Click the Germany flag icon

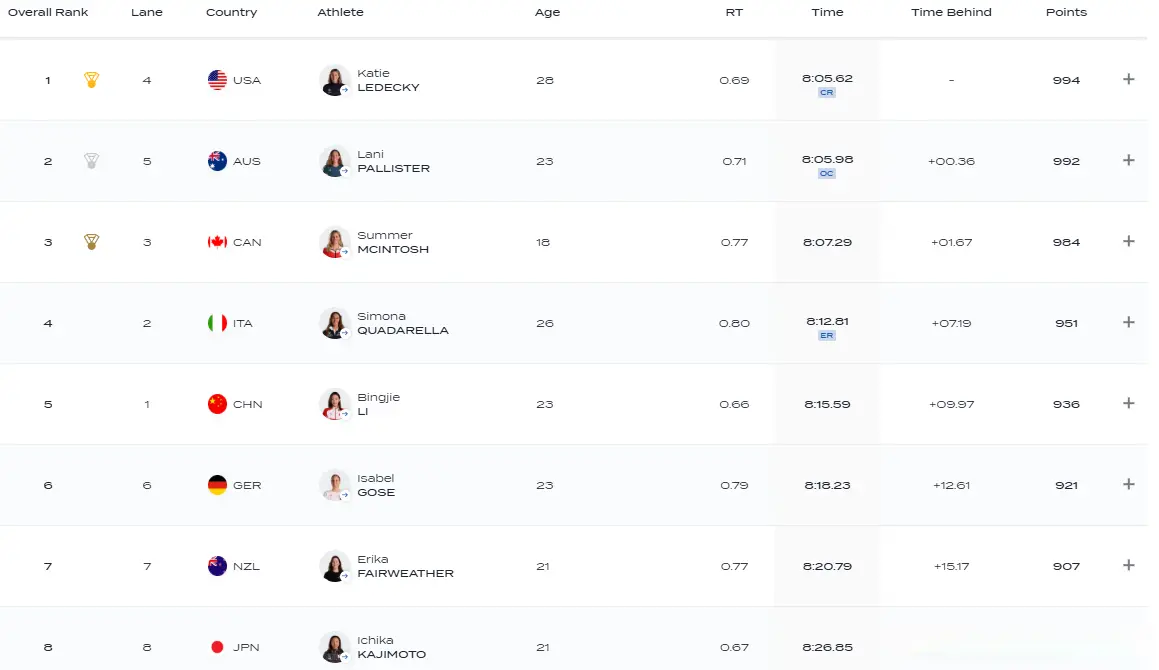click(x=217, y=485)
